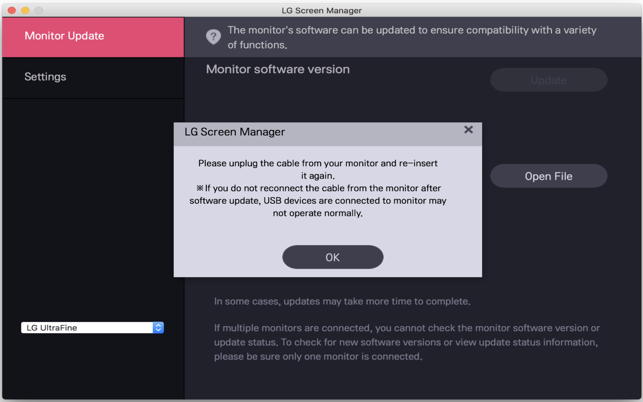Click "In some cases, updates may take more time" text
This screenshot has height=402, width=643.
[x=342, y=301]
